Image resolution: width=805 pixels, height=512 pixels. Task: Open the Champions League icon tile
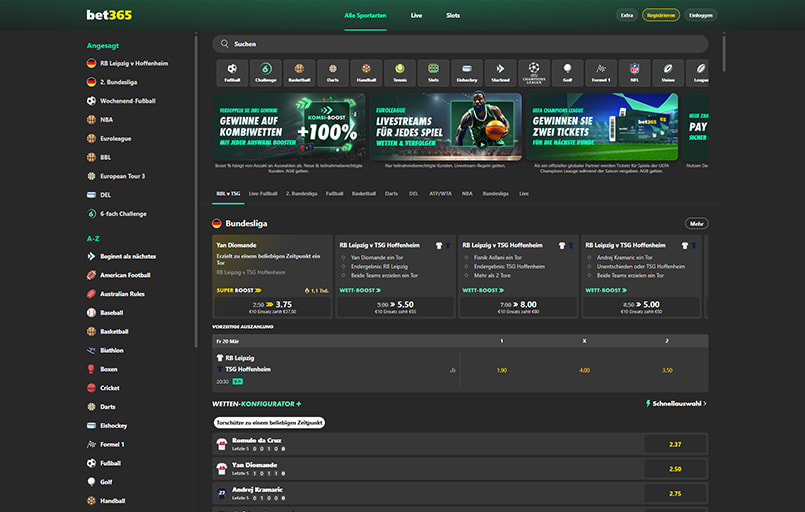534,72
